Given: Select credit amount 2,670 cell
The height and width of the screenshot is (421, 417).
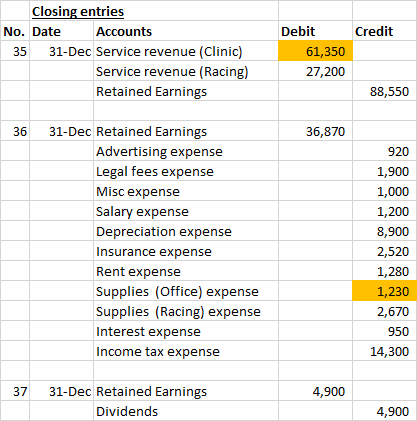Looking at the screenshot, I should coord(384,311).
